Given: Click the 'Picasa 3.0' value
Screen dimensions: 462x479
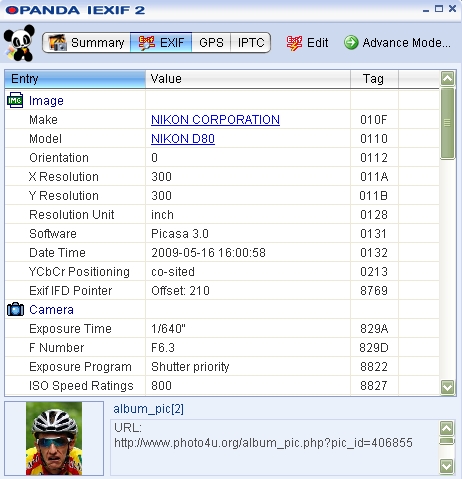Looking at the screenshot, I should click(x=180, y=234).
